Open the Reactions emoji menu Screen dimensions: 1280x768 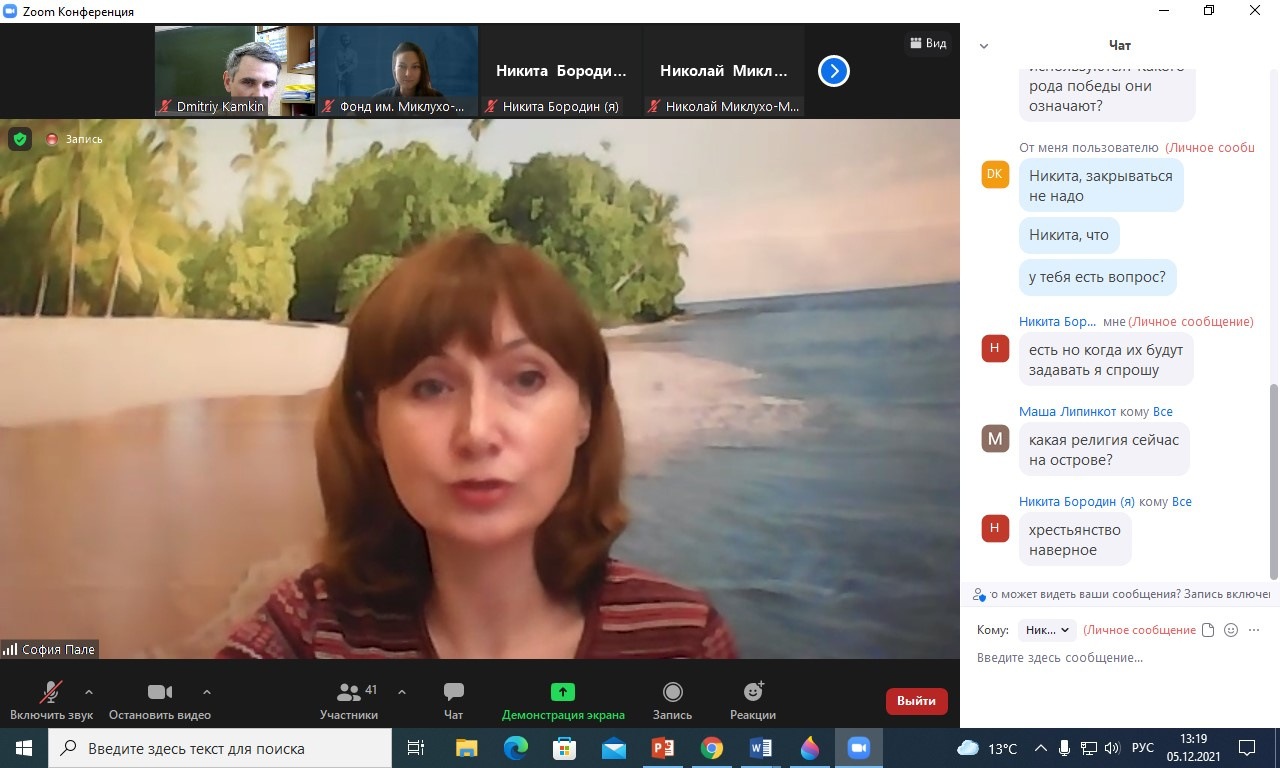click(753, 692)
